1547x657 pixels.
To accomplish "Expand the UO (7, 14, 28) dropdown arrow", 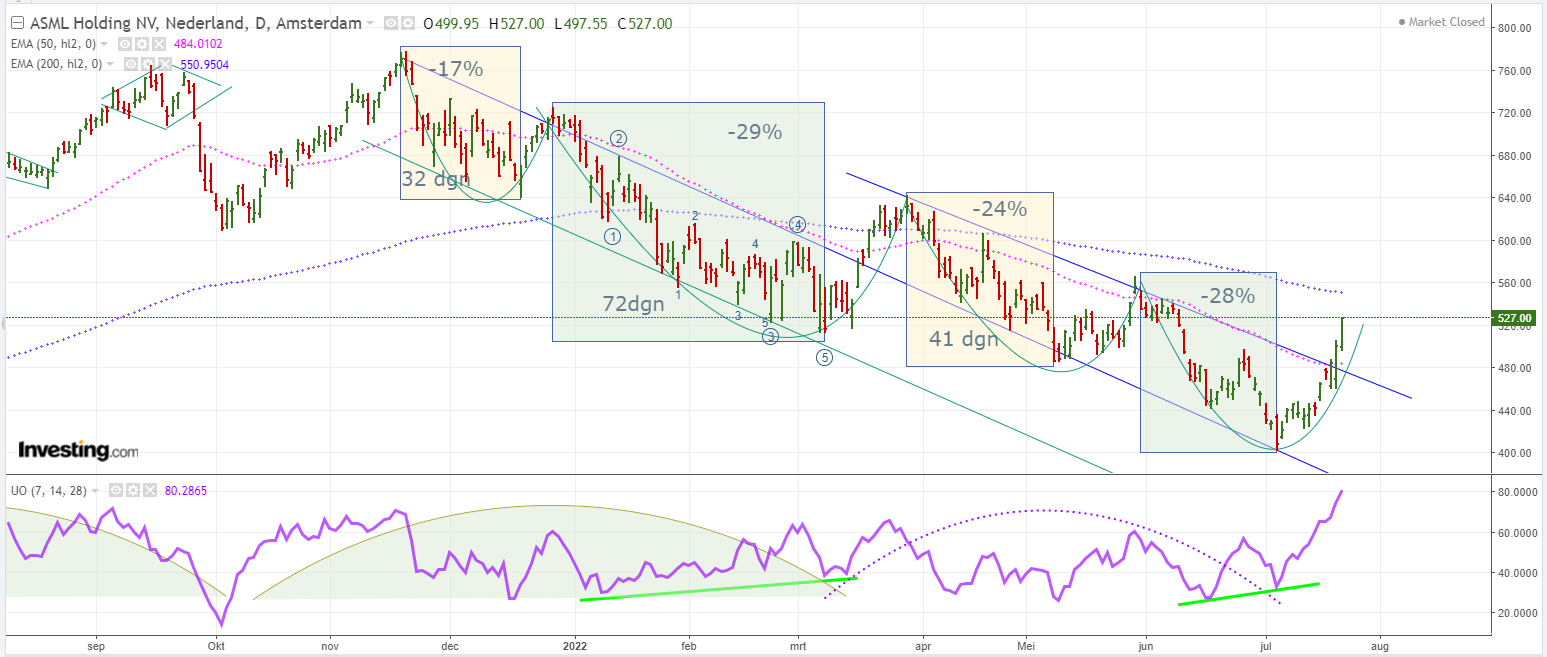I will point(95,490).
